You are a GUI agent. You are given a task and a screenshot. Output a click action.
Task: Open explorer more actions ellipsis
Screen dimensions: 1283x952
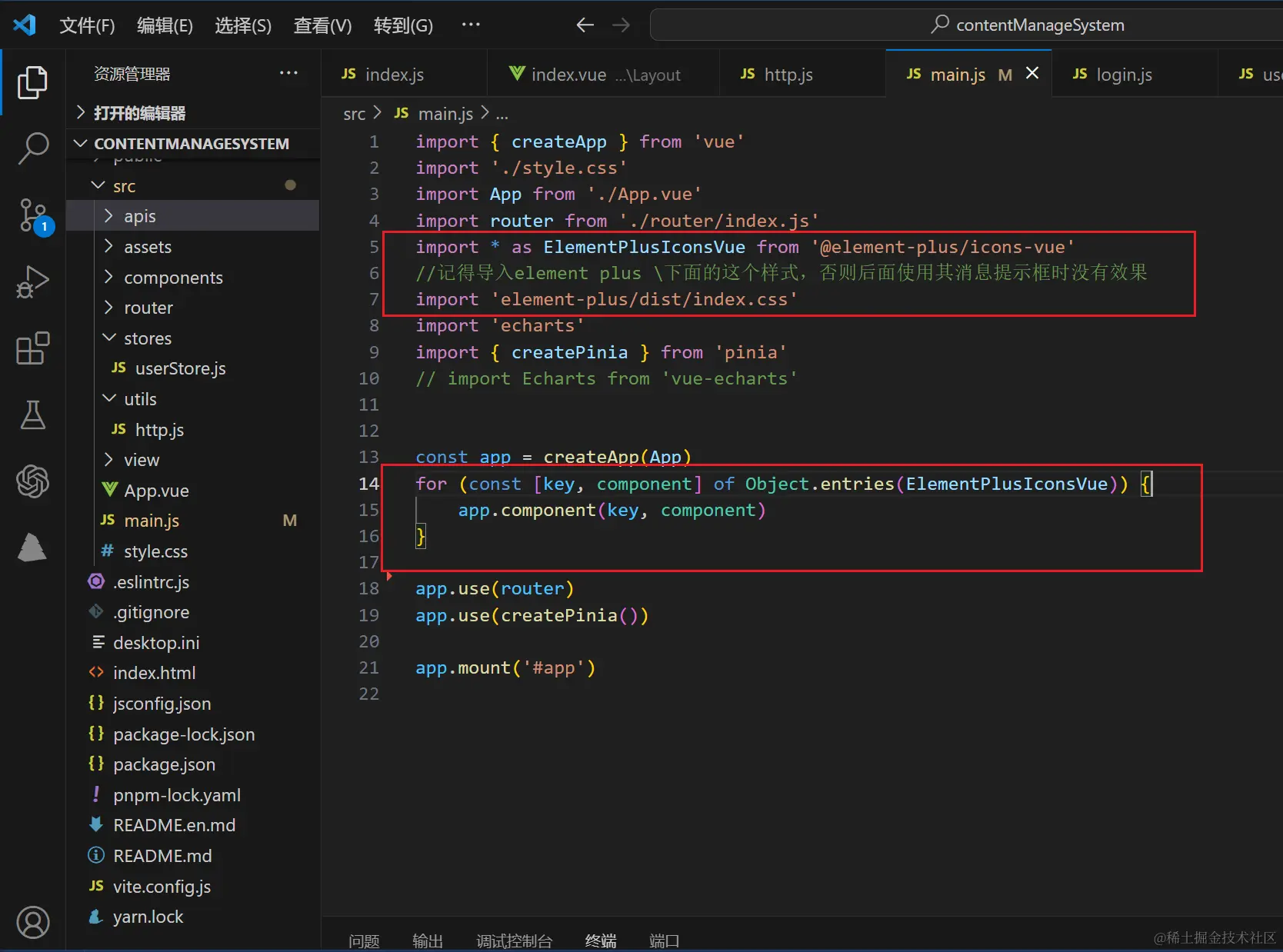tap(288, 73)
